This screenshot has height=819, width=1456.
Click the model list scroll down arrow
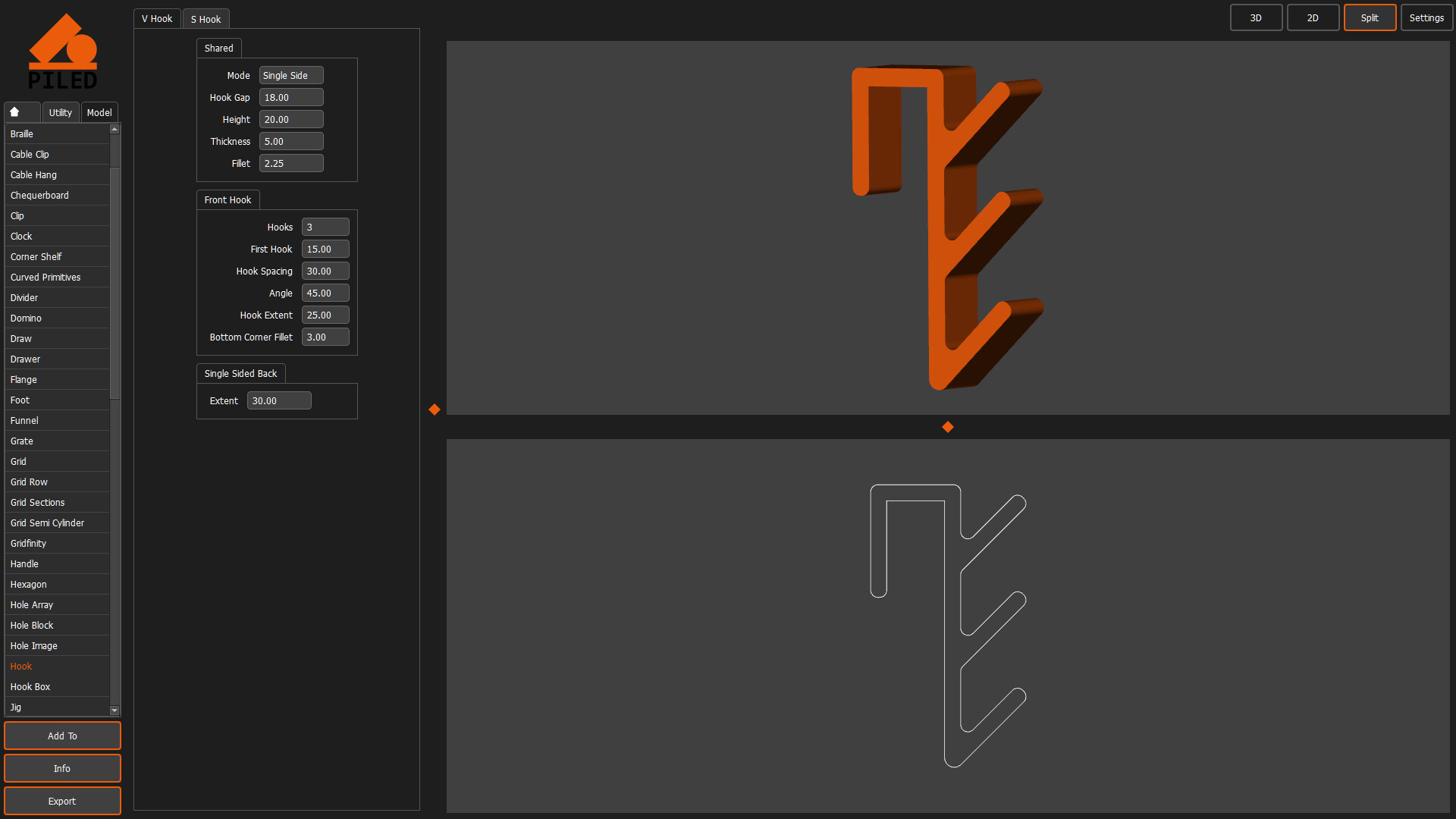pos(115,711)
